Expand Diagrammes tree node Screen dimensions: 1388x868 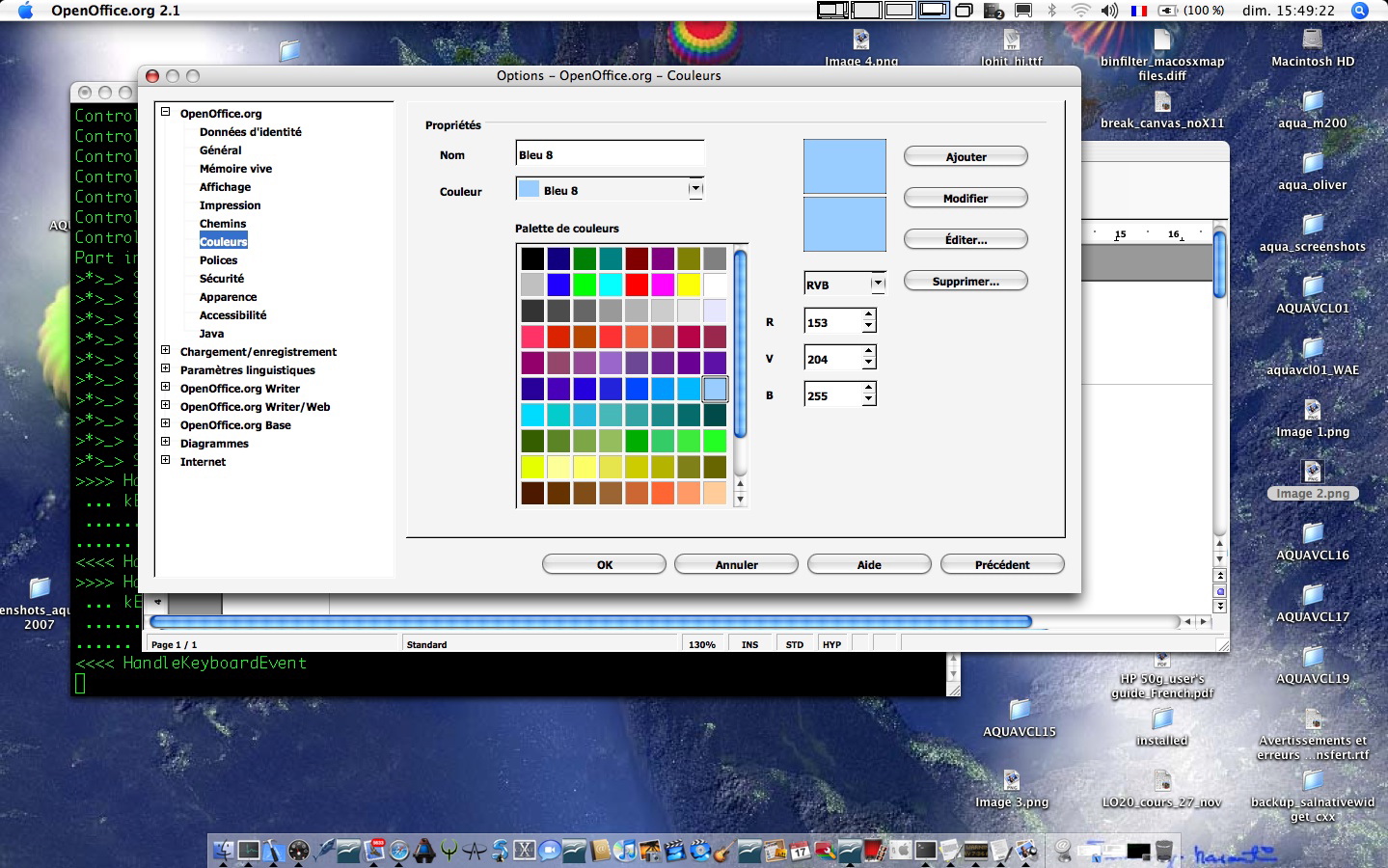(x=166, y=443)
